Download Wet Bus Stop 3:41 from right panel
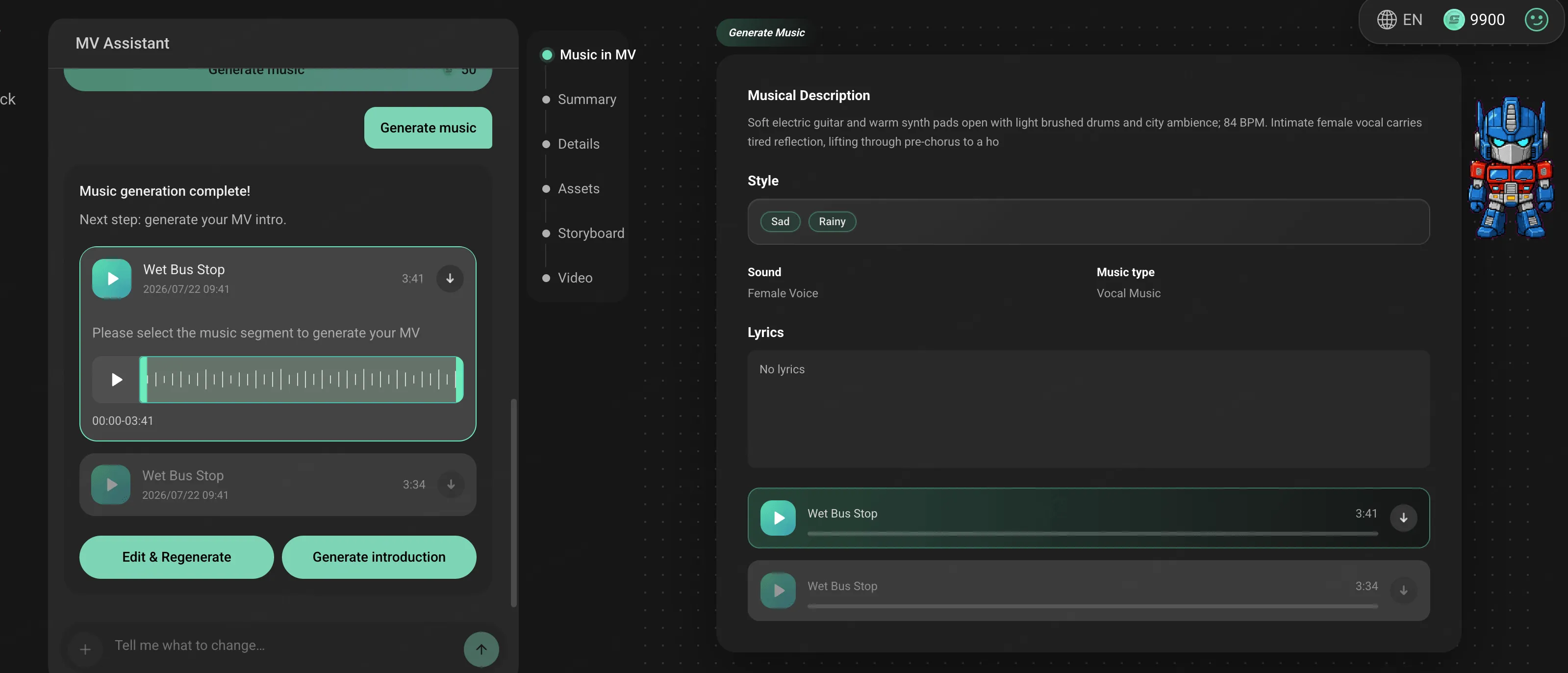This screenshot has width=1568, height=673. (1403, 518)
